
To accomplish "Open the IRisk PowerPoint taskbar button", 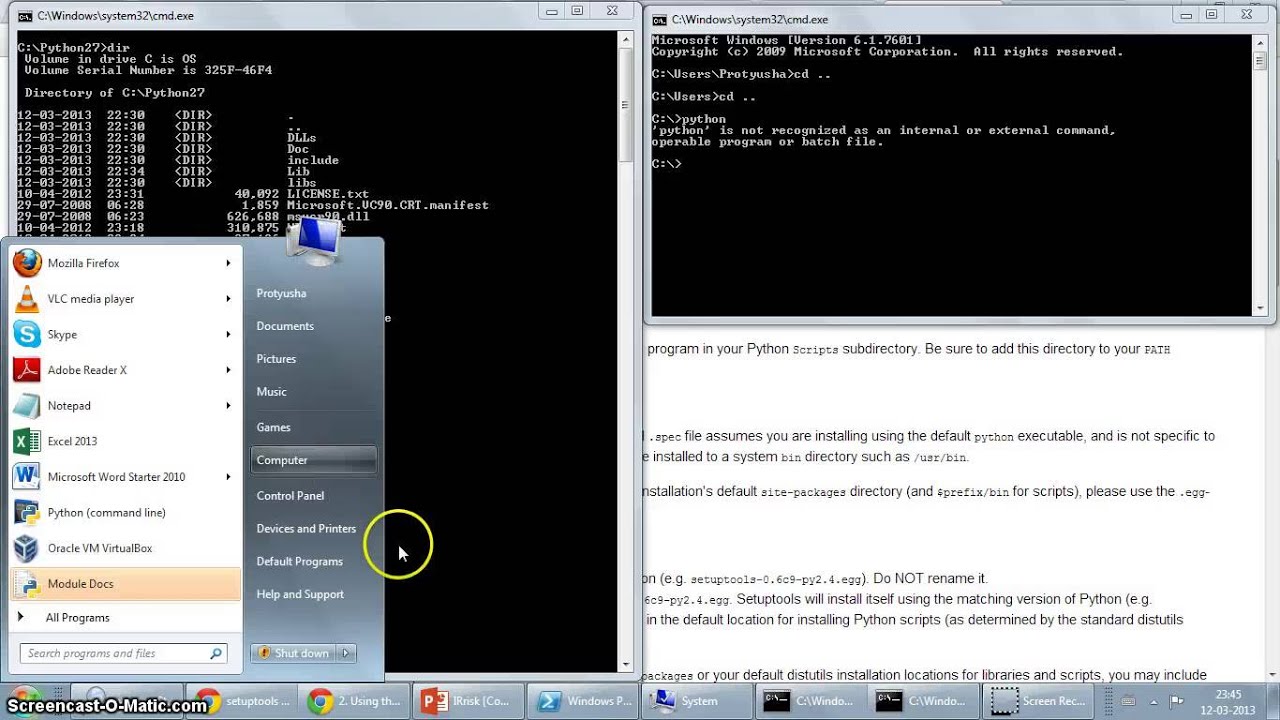I will click(467, 701).
